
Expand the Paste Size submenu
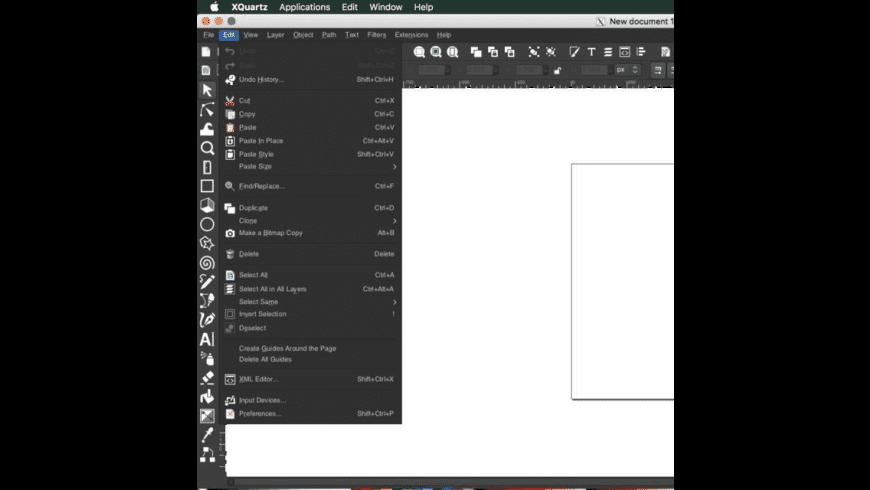coord(310,166)
